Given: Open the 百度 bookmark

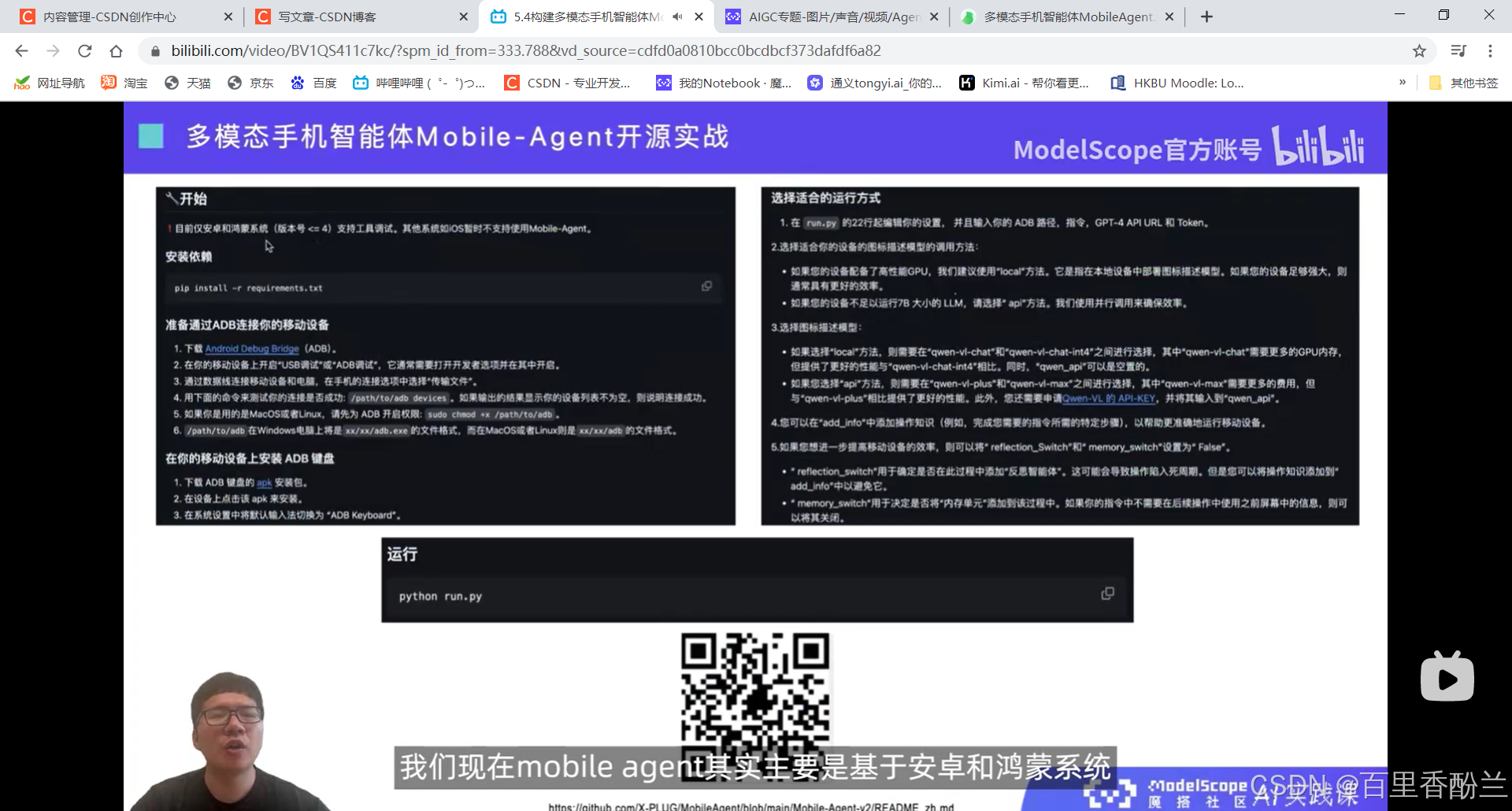Looking at the screenshot, I should 313,83.
